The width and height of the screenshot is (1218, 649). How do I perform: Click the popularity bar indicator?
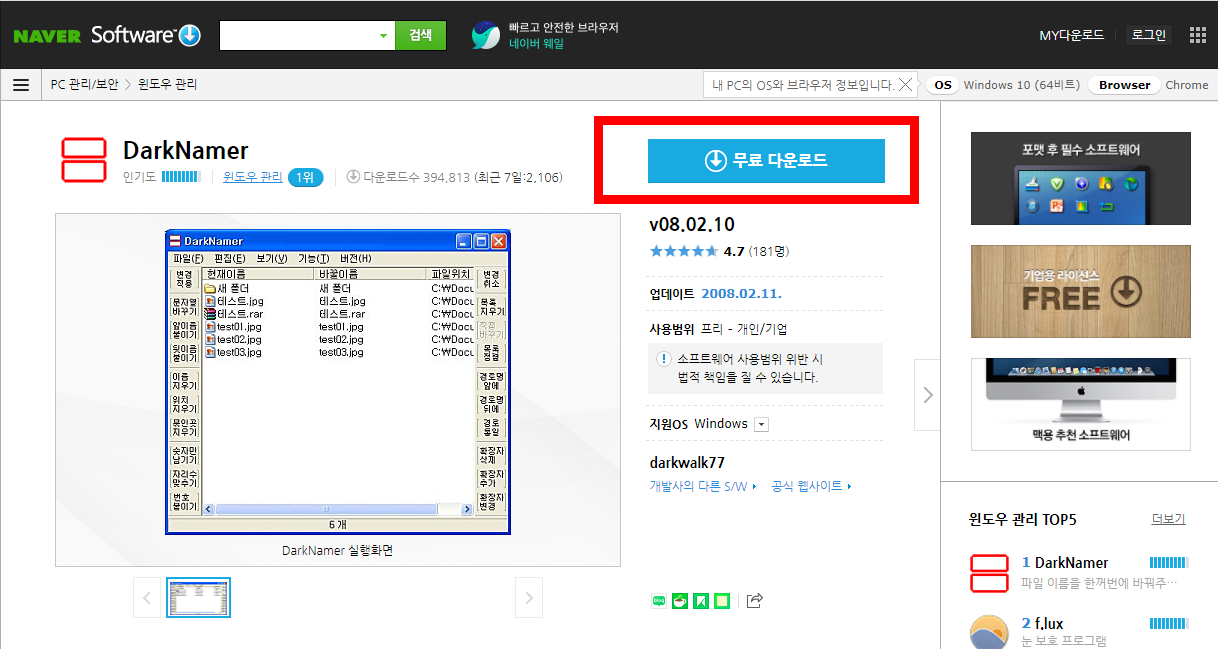(x=181, y=177)
